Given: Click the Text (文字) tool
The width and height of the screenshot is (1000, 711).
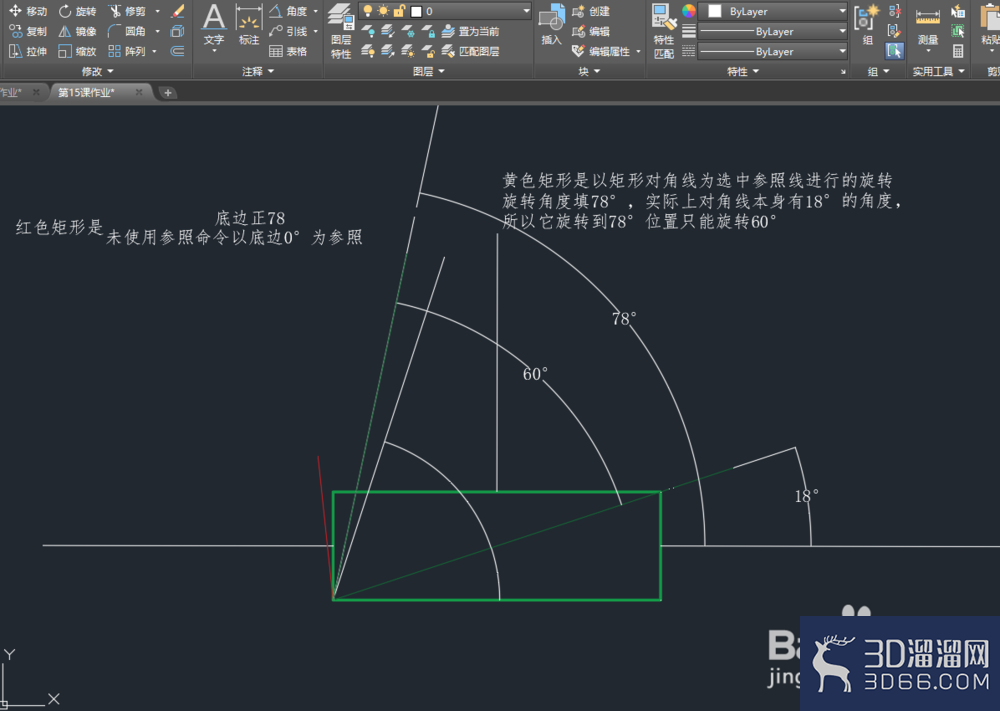Looking at the screenshot, I should 214,27.
